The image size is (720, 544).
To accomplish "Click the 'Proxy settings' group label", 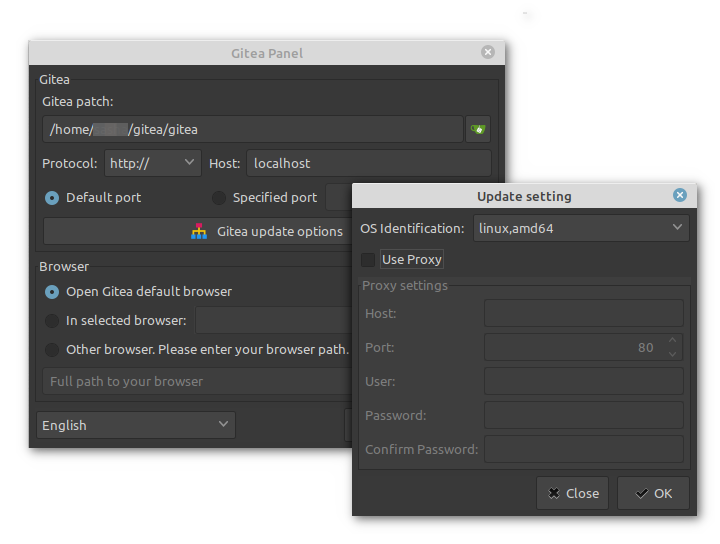I will (405, 286).
